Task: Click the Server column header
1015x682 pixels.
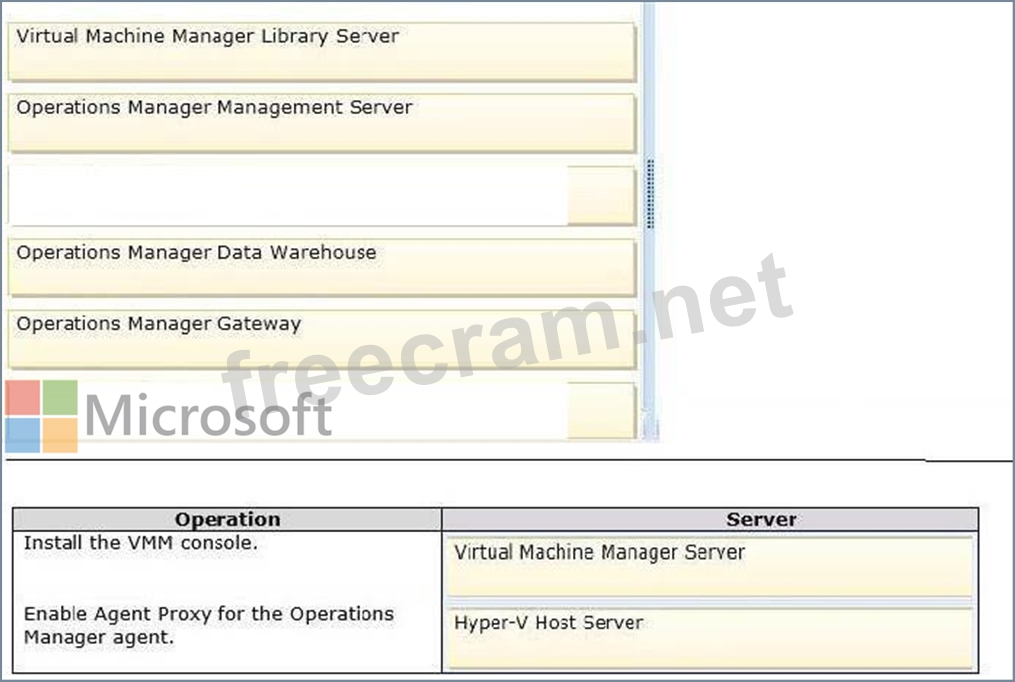Action: 710,520
